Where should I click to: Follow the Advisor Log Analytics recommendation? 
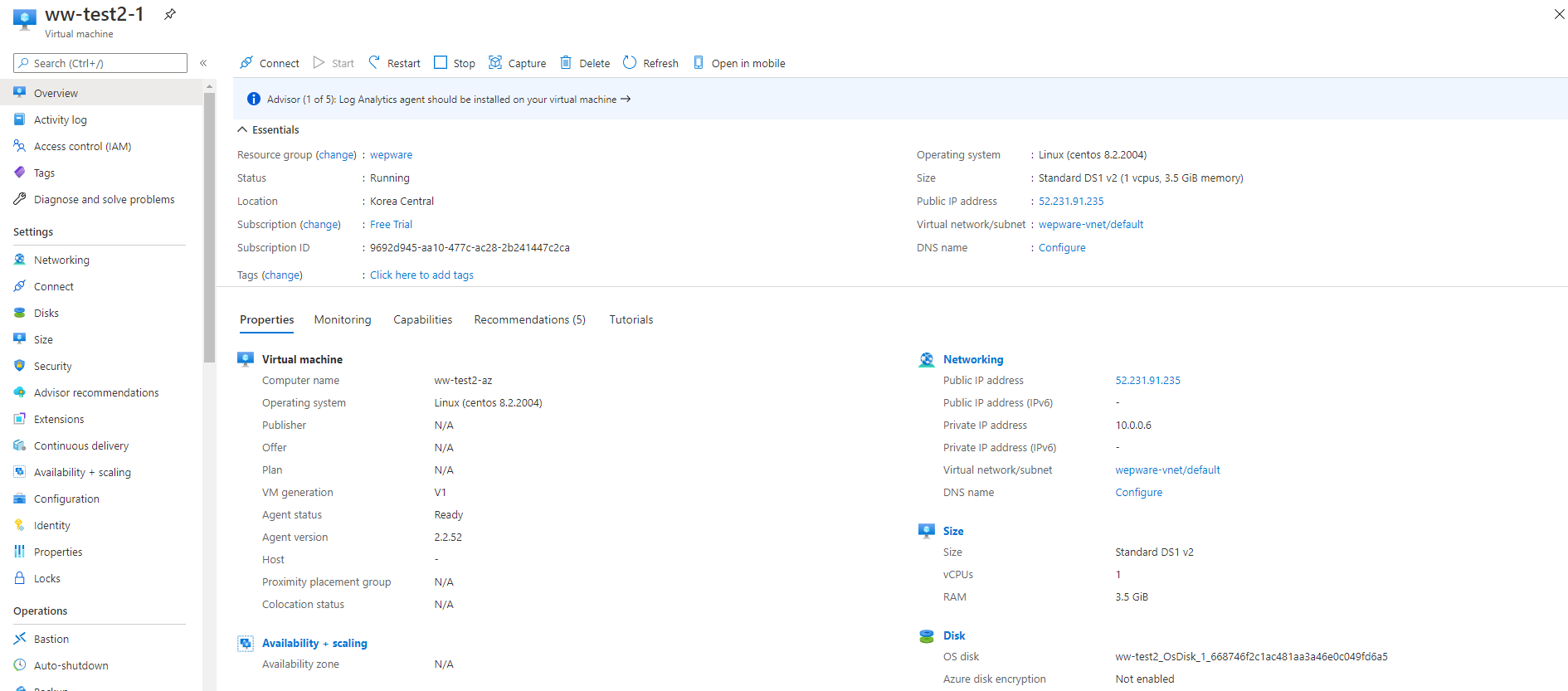click(449, 100)
